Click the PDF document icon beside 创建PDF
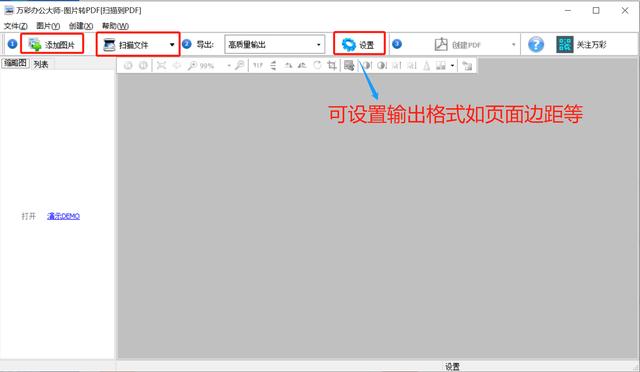 441,44
